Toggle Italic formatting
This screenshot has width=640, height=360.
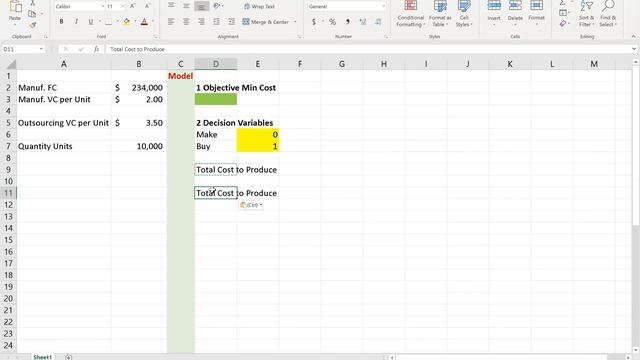point(76,22)
